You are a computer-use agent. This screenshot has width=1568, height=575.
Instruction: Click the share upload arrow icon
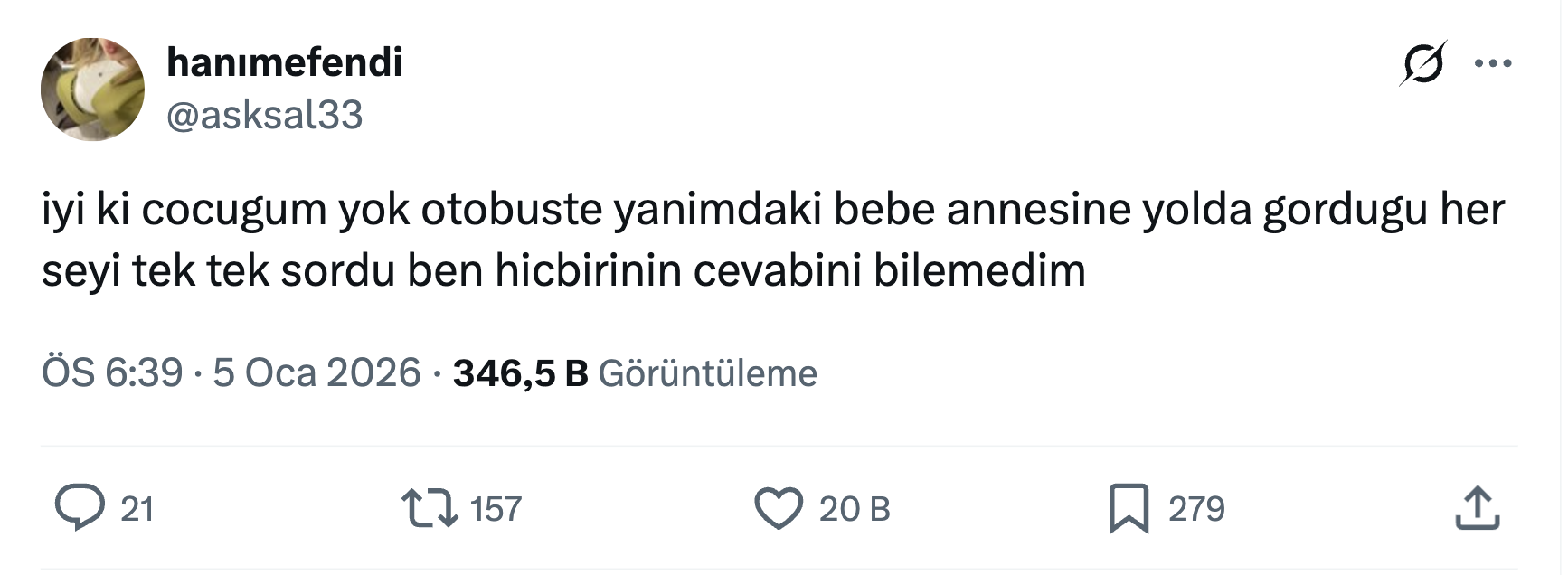[x=1477, y=508]
